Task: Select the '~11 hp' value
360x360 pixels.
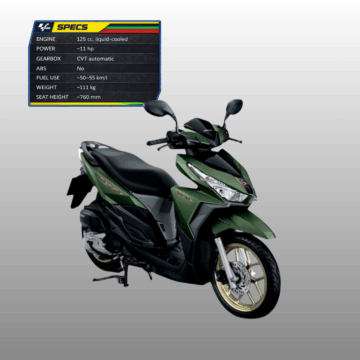Action: (x=85, y=49)
